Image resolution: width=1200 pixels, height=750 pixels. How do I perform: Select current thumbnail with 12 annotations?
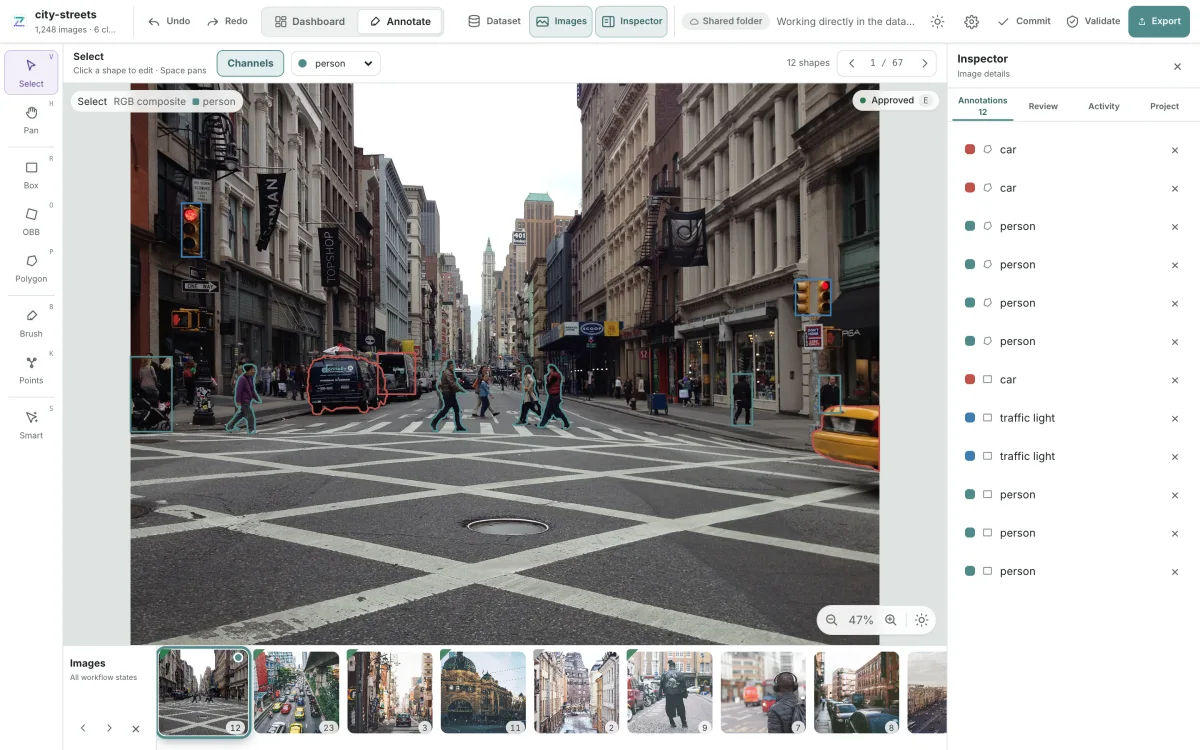(x=203, y=693)
